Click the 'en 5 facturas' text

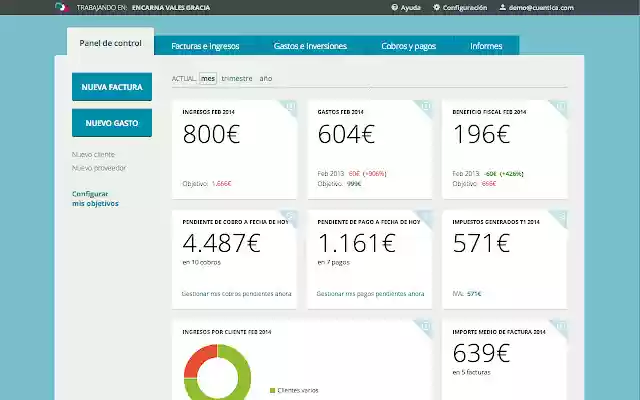[471, 372]
